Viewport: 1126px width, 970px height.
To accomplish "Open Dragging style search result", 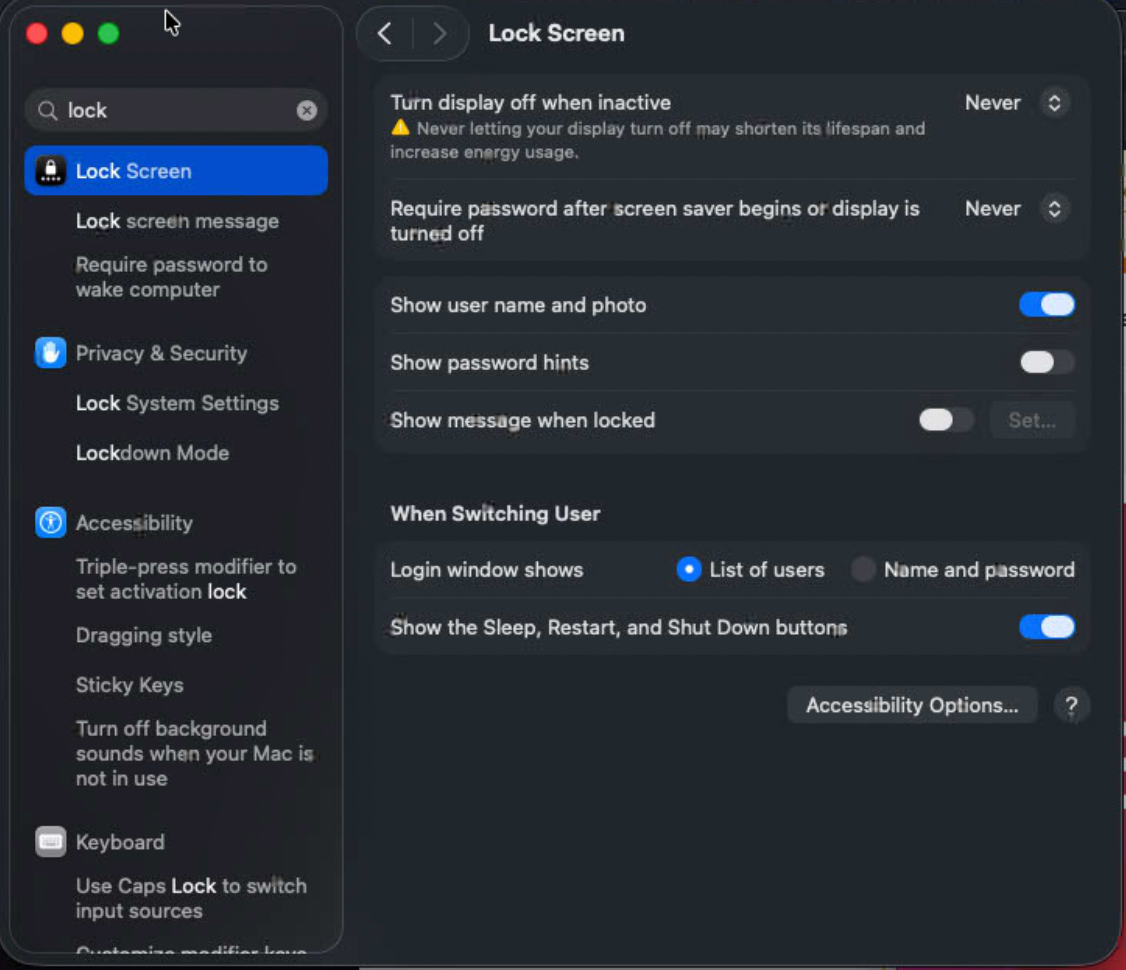I will pyautogui.click(x=144, y=635).
